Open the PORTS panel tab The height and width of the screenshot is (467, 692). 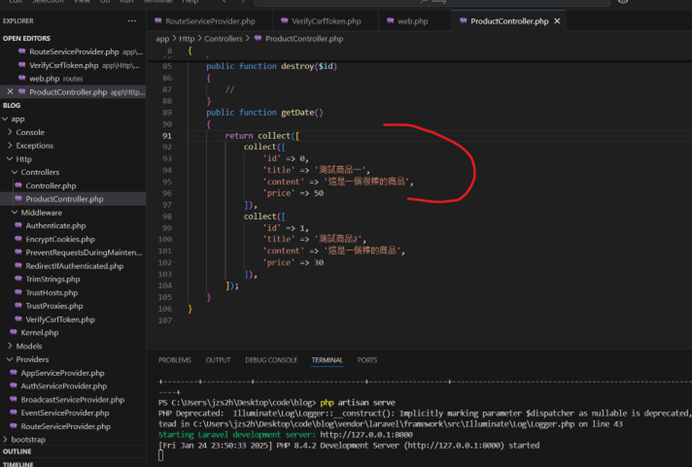tap(367, 360)
